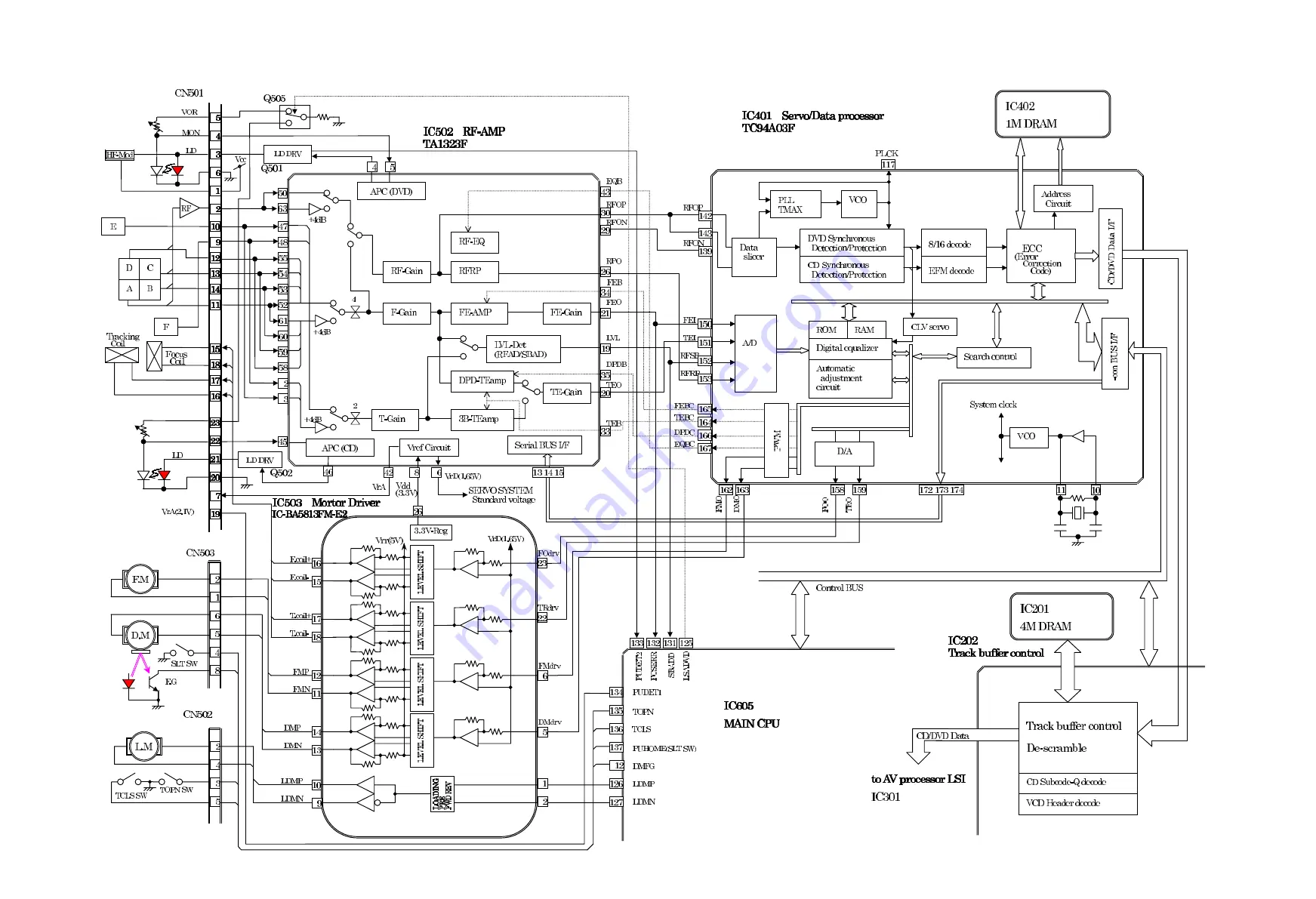Click the Digital equalizer block
The width and height of the screenshot is (1316, 899).
pyautogui.click(x=850, y=348)
